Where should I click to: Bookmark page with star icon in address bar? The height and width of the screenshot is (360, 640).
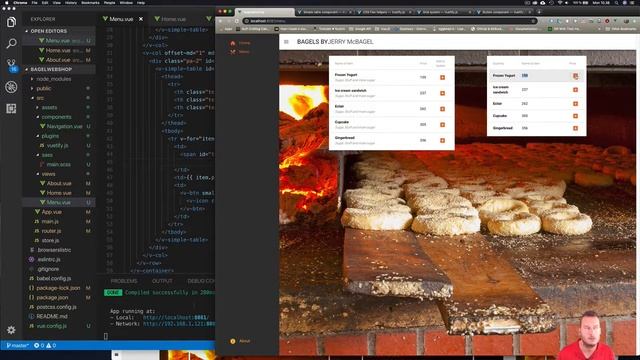[x=533, y=21]
